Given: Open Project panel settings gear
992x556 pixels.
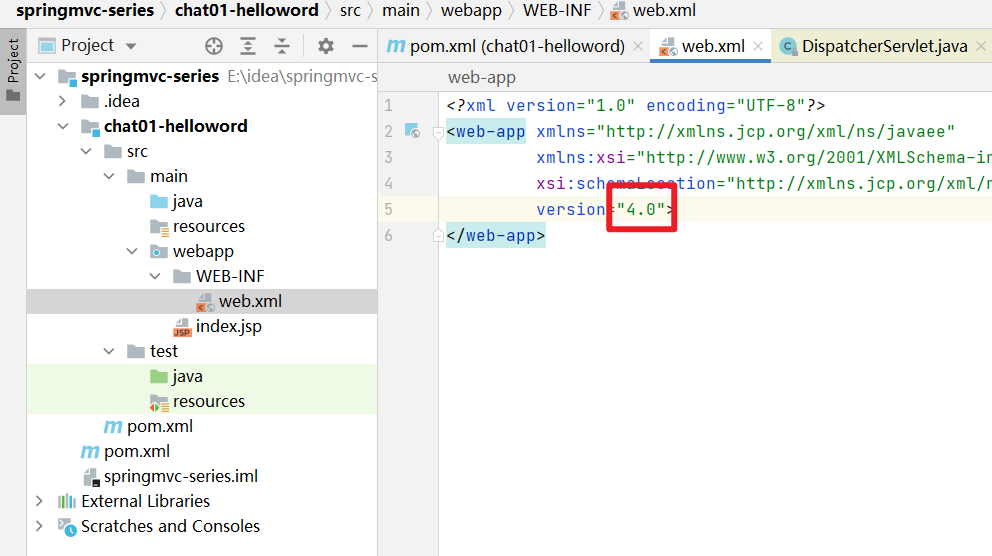Looking at the screenshot, I should click(326, 46).
